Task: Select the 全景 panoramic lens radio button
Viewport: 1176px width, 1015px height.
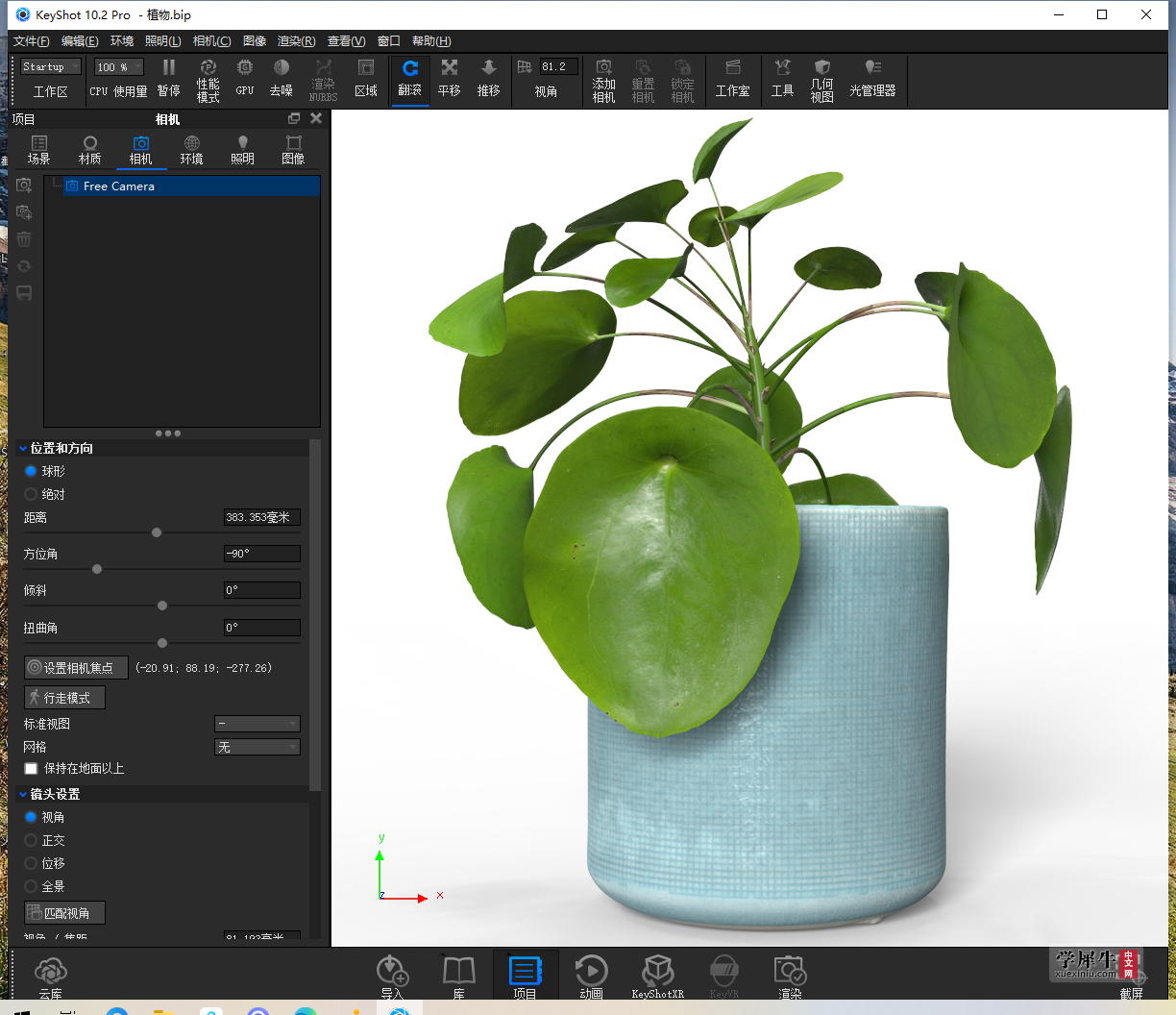Action: (31, 886)
